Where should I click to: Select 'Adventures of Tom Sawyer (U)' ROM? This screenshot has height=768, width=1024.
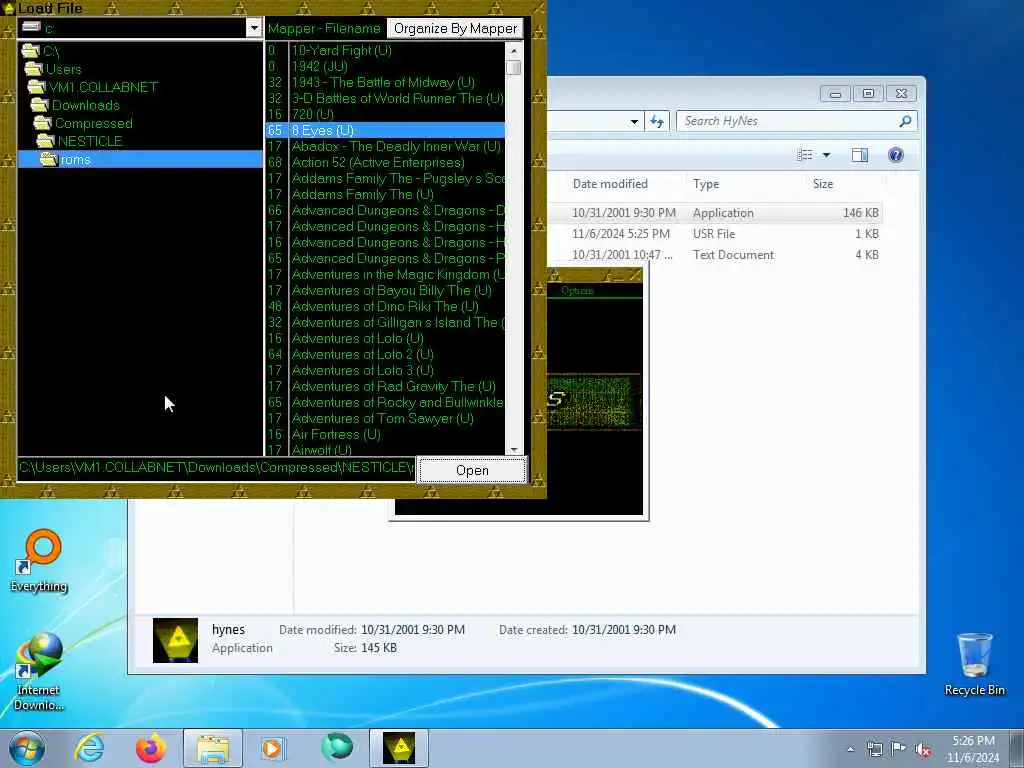[x=383, y=419]
